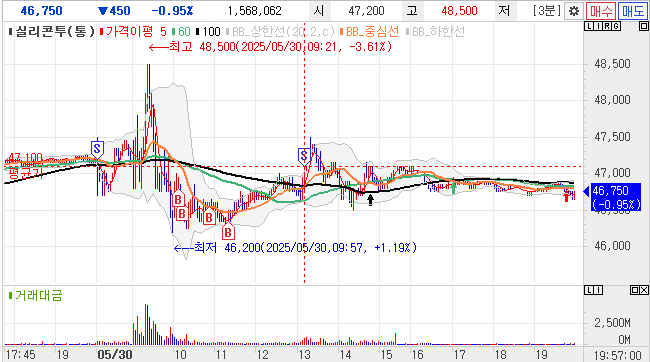Click the 실리콘투(통) legend label
The width and height of the screenshot is (650, 362).
pos(55,32)
